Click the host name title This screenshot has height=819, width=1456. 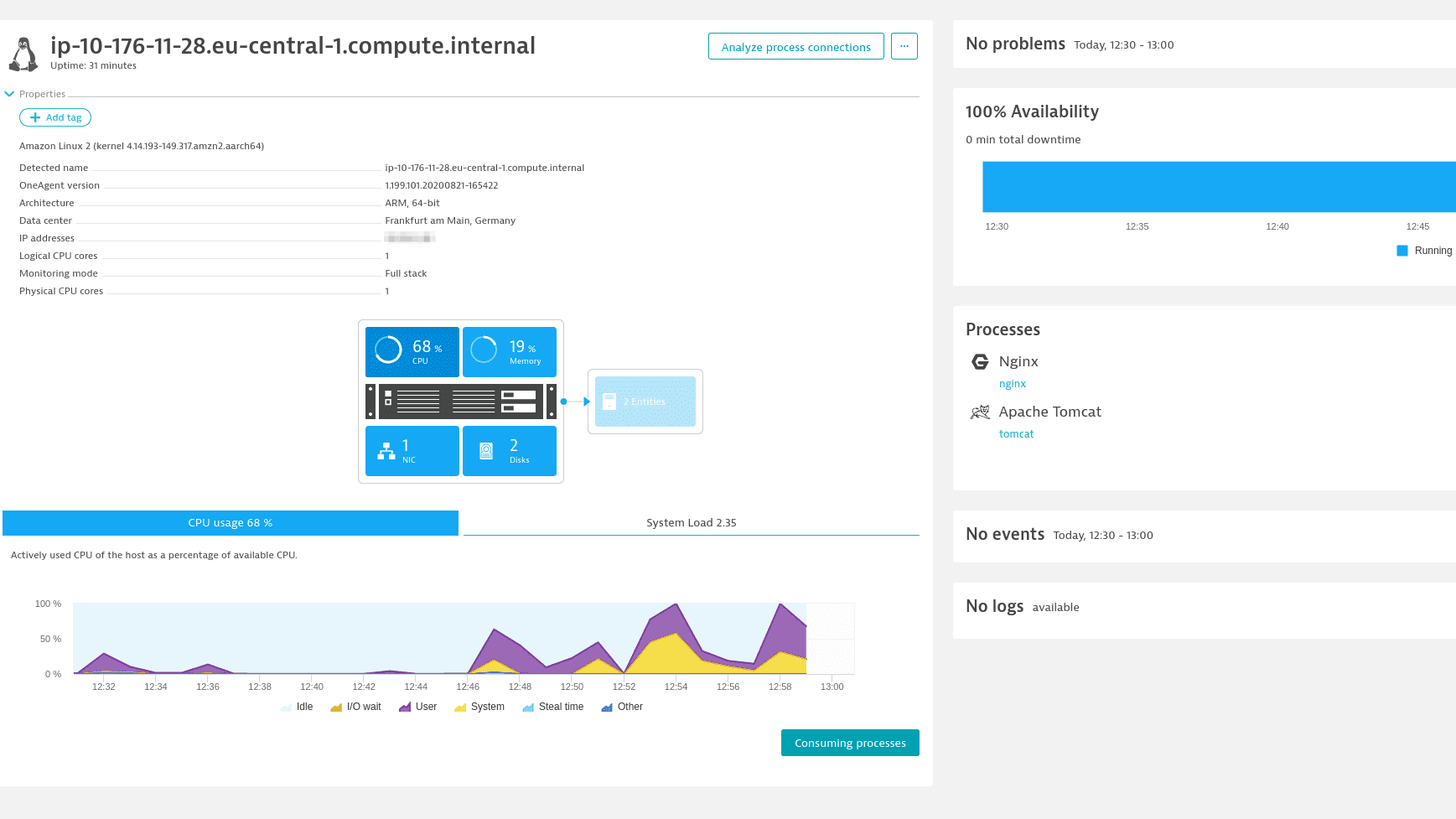[x=293, y=45]
